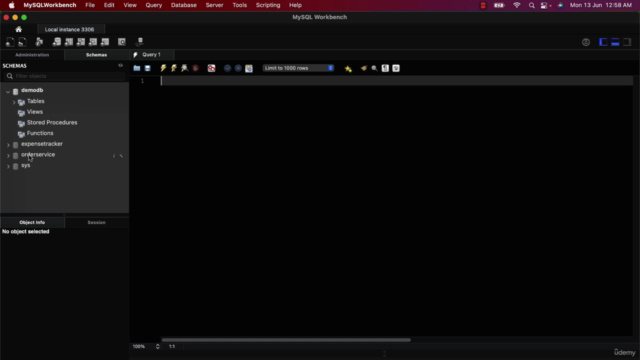Toggle bottom output panel visibility
640x360 pixels.
(x=615, y=42)
